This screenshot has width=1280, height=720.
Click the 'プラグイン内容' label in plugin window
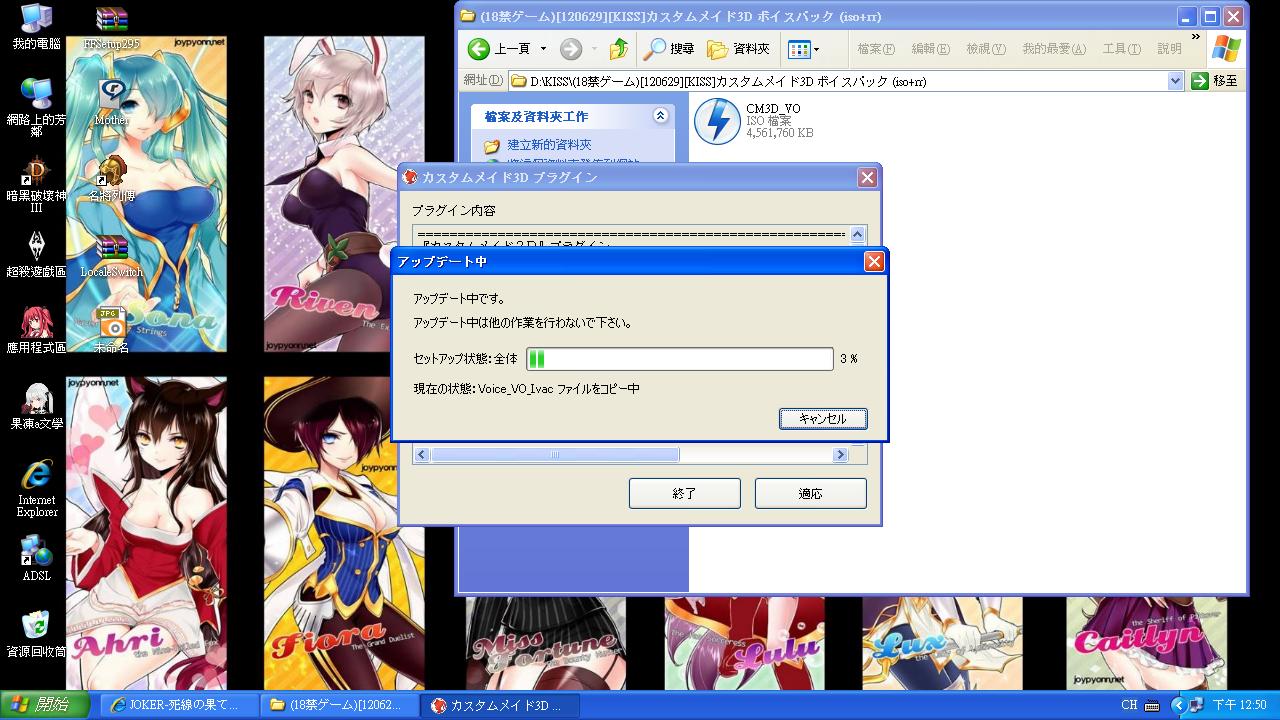[454, 211]
